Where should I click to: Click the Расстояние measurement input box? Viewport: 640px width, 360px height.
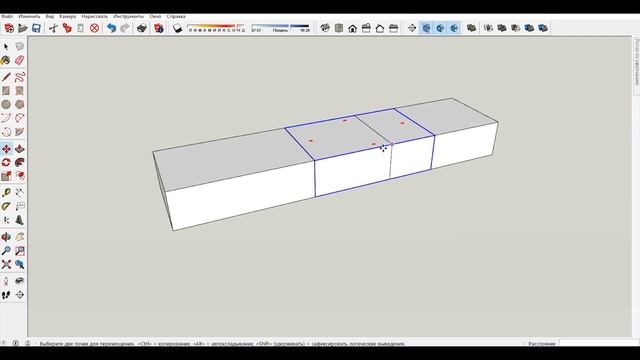pos(598,343)
